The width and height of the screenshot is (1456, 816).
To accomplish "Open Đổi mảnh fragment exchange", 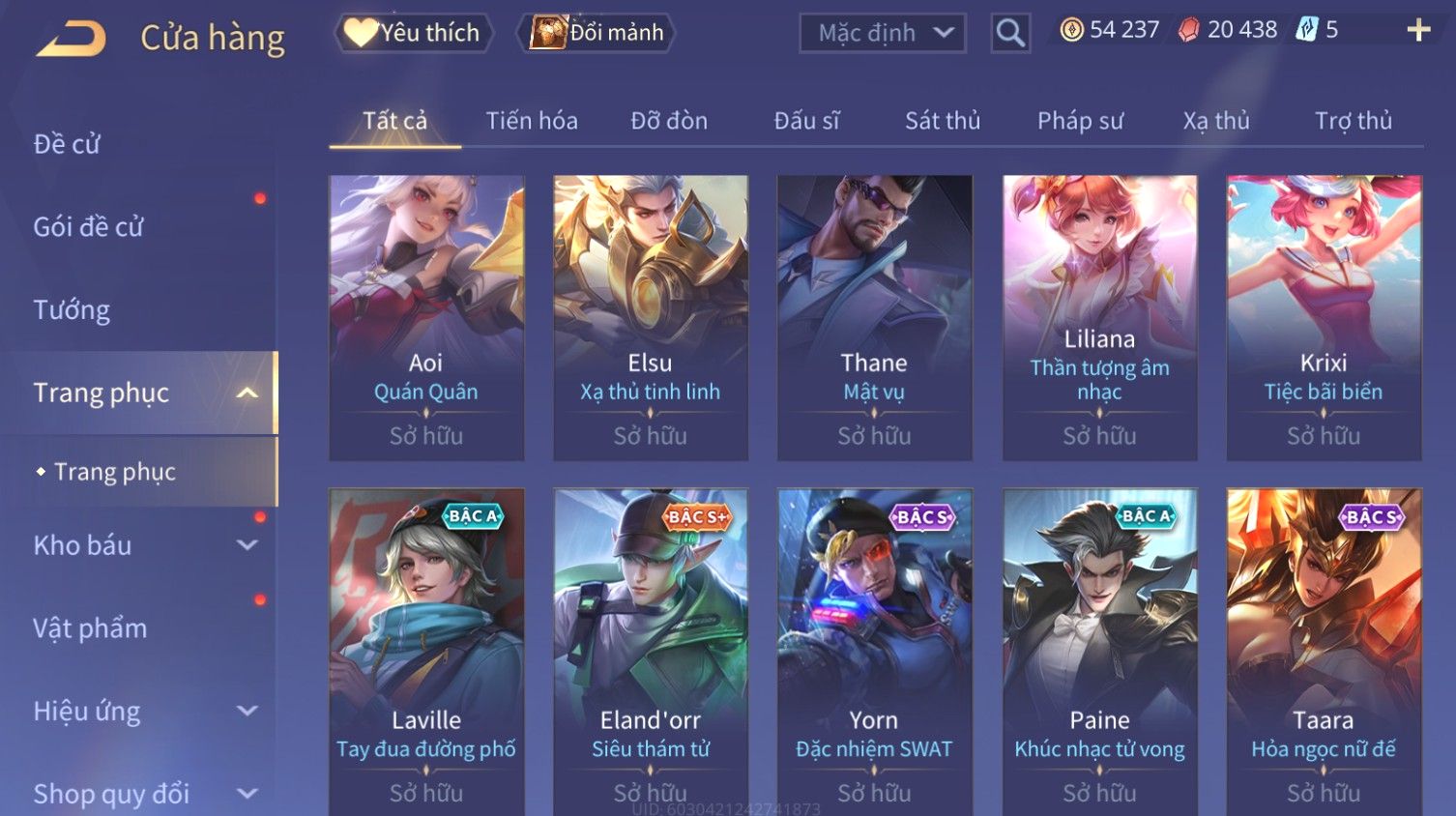I will pyautogui.click(x=597, y=33).
